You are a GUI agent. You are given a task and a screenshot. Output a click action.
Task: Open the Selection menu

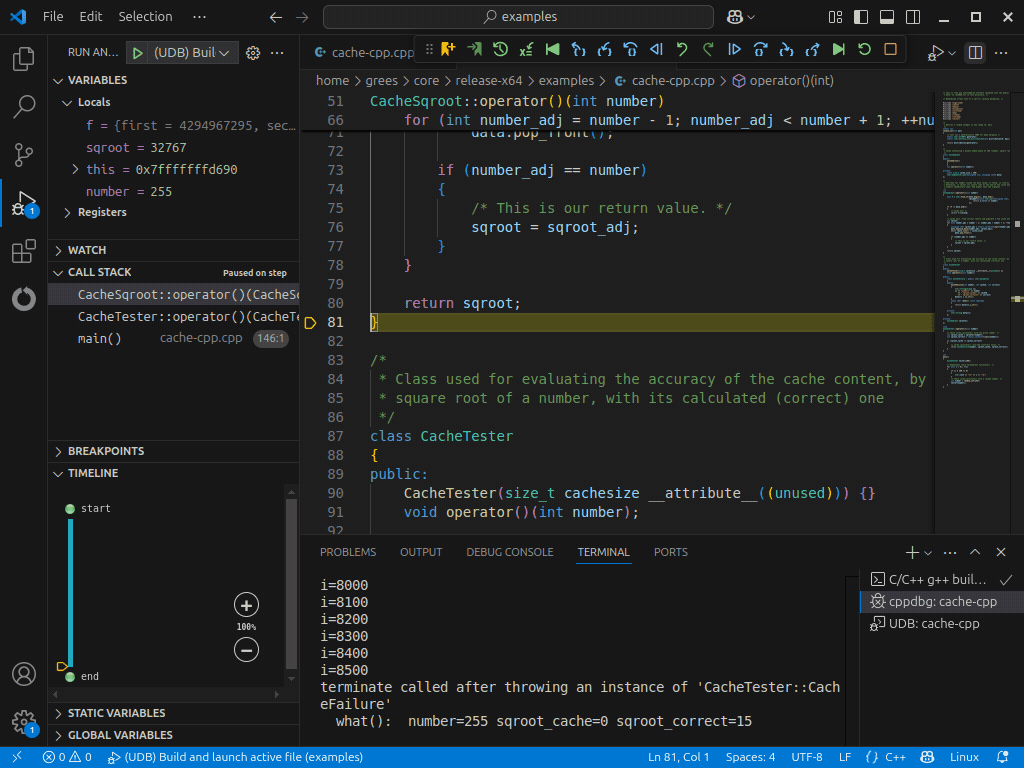tap(145, 16)
